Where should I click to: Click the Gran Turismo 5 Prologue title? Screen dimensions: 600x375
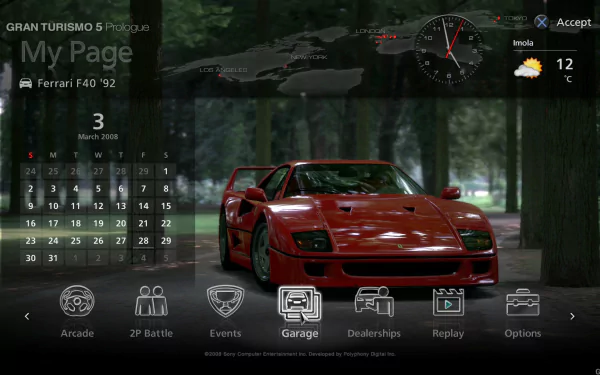[78, 27]
